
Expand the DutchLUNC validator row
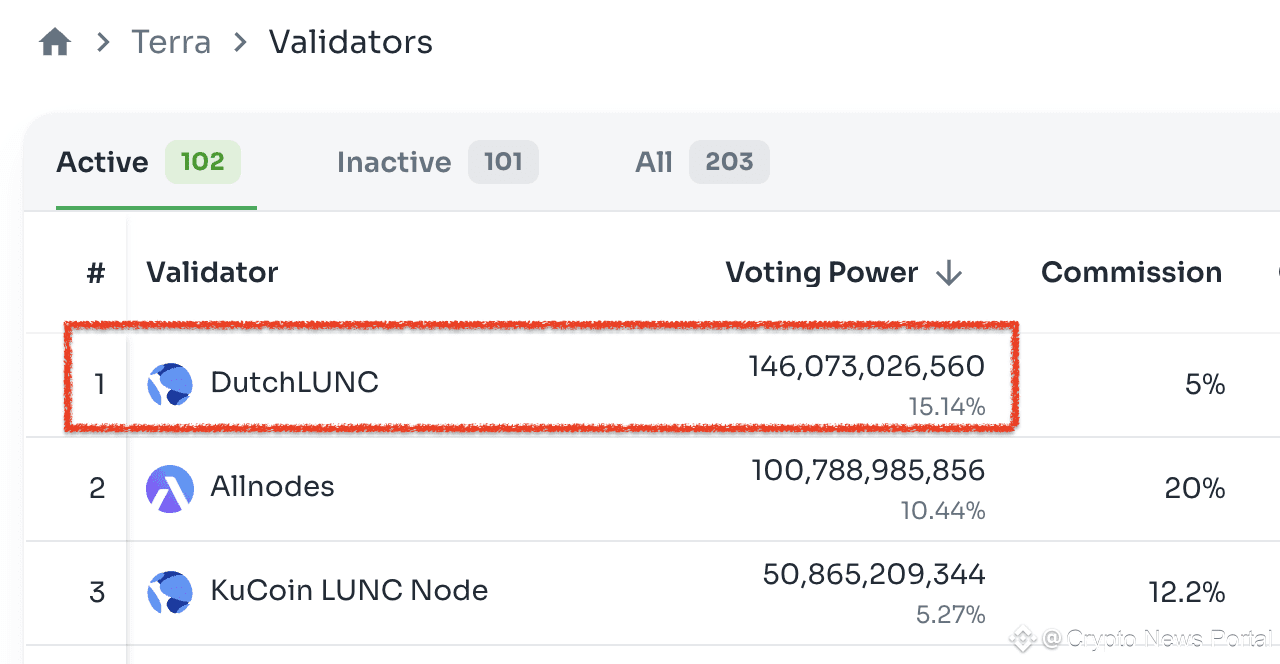coord(540,384)
